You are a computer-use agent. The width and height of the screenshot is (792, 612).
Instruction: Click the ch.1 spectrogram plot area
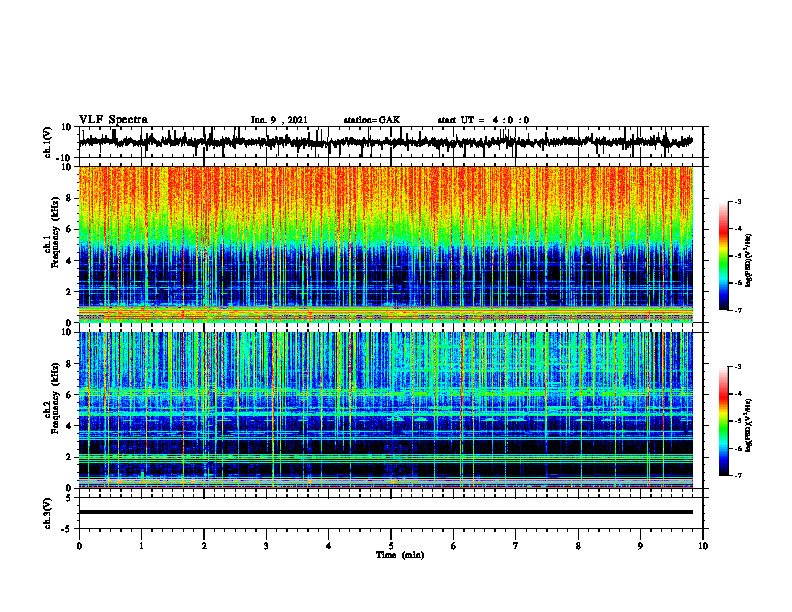pos(385,244)
